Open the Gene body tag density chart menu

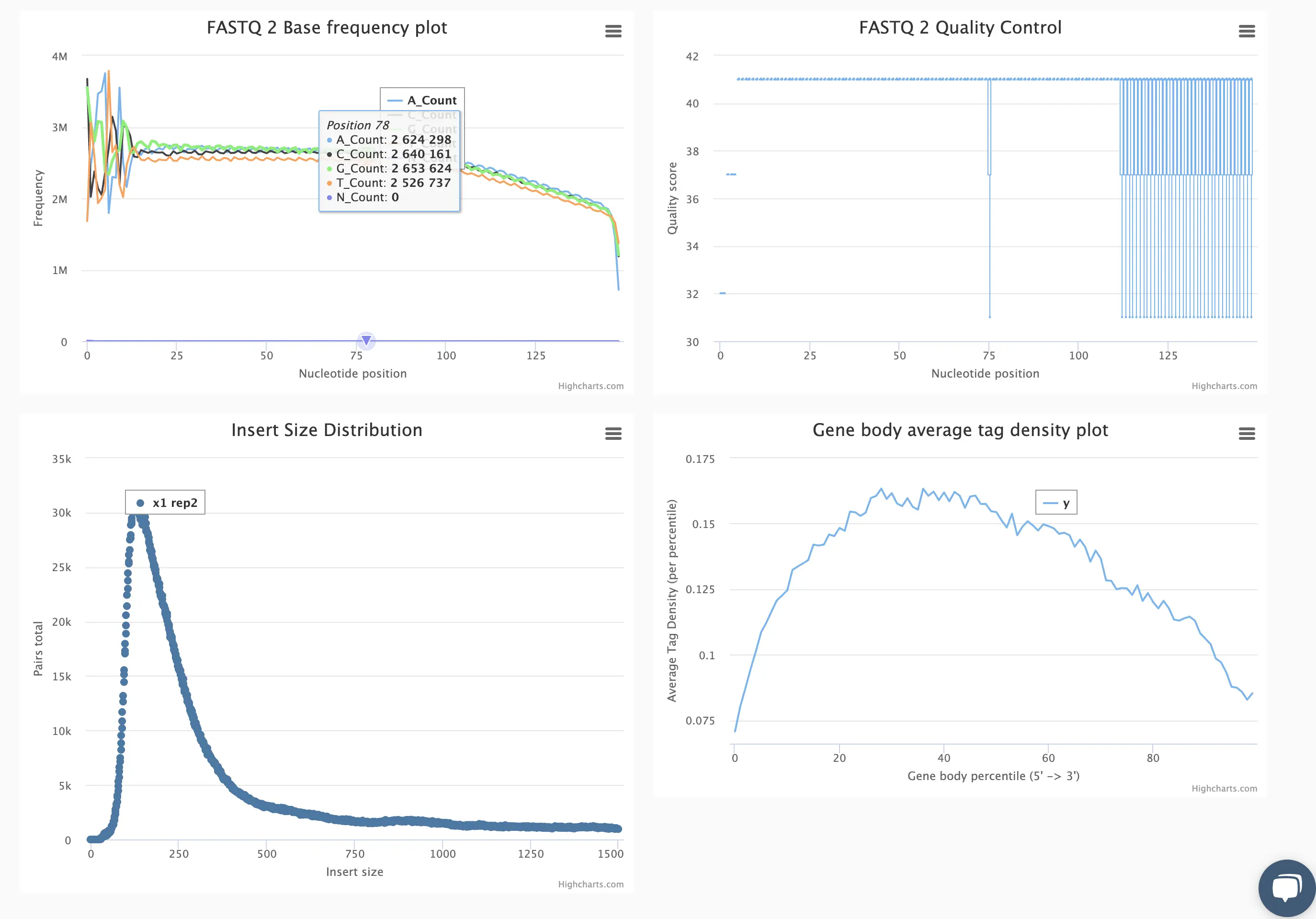click(1247, 434)
